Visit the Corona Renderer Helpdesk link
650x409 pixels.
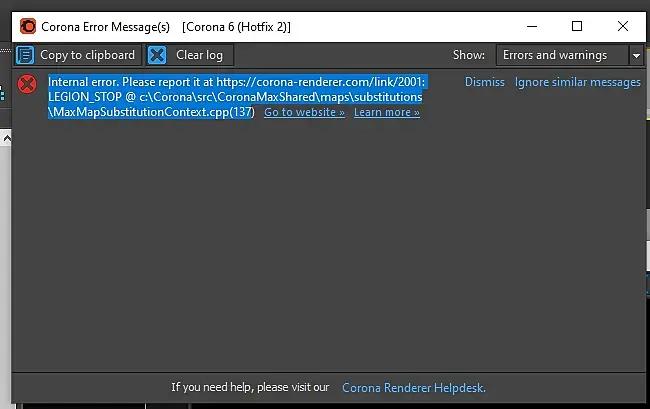pyautogui.click(x=414, y=388)
